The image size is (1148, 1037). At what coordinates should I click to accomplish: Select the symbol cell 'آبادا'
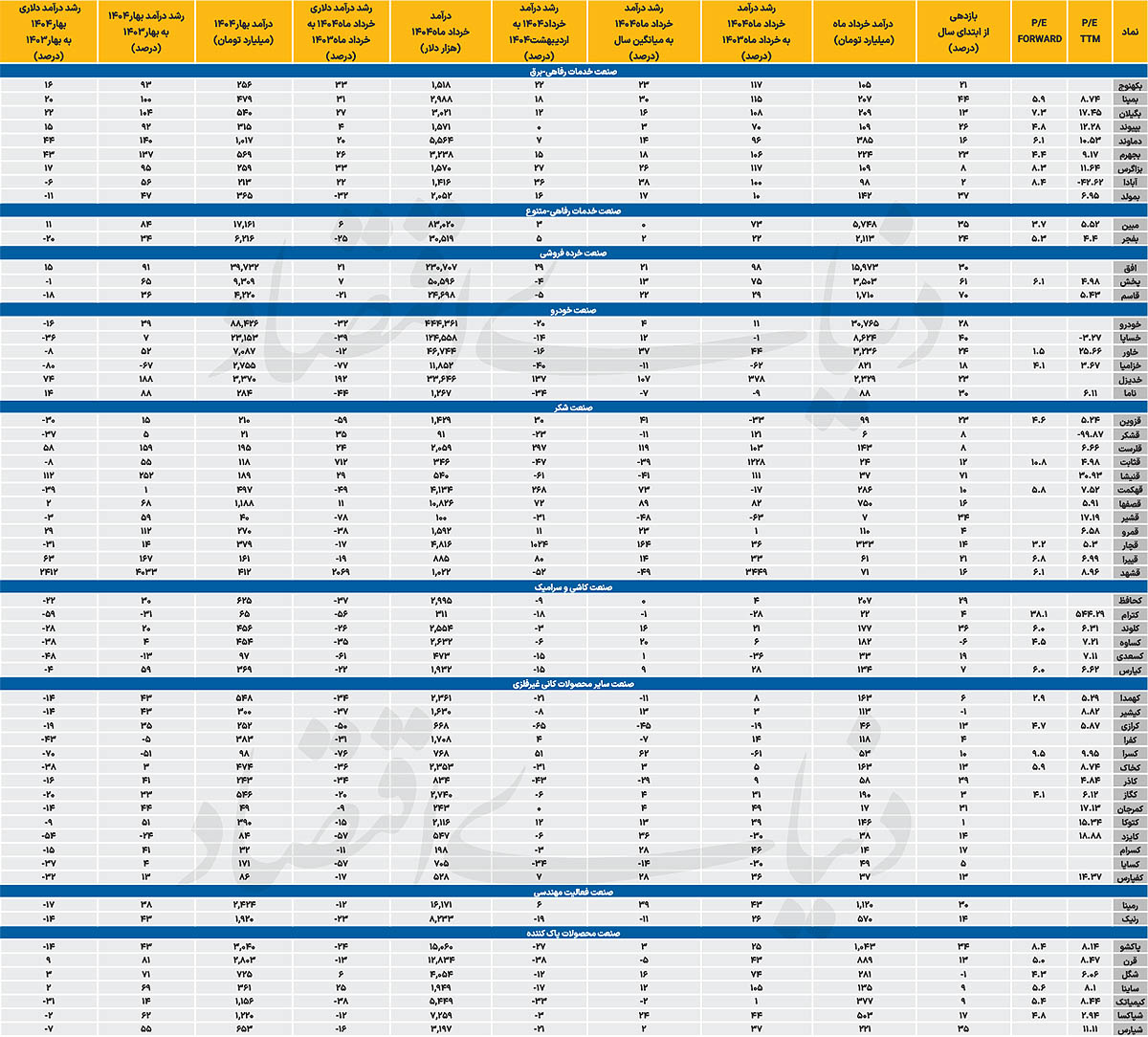click(x=1129, y=181)
